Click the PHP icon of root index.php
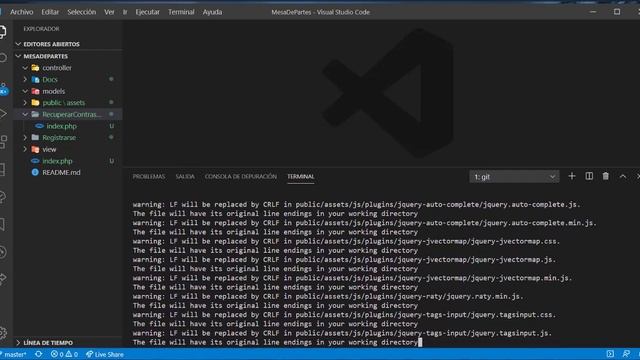The width and height of the screenshot is (640, 360). (x=35, y=161)
